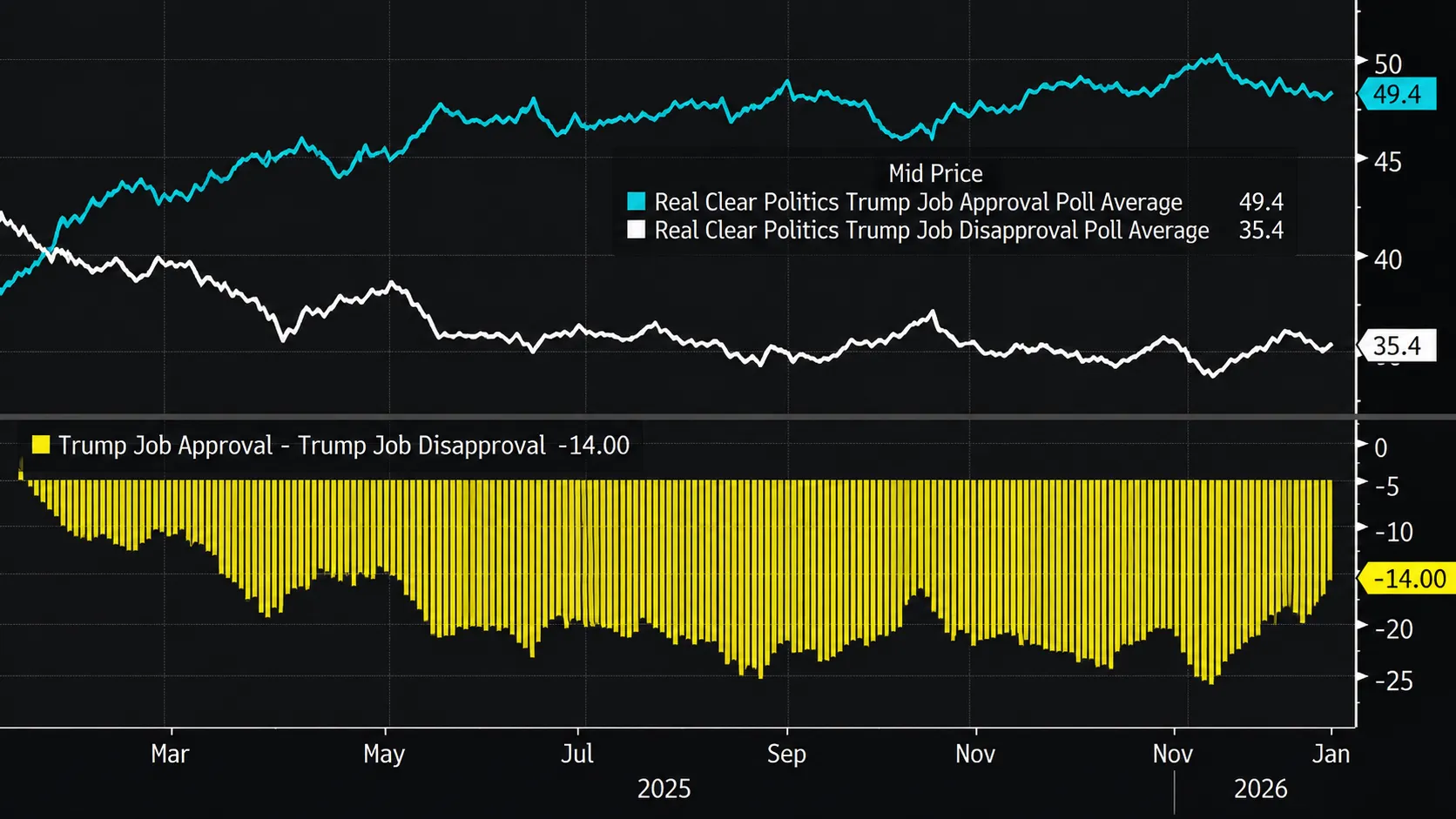
Task: Click the cyan 49.4 price tag on the axis
Action: (1397, 94)
